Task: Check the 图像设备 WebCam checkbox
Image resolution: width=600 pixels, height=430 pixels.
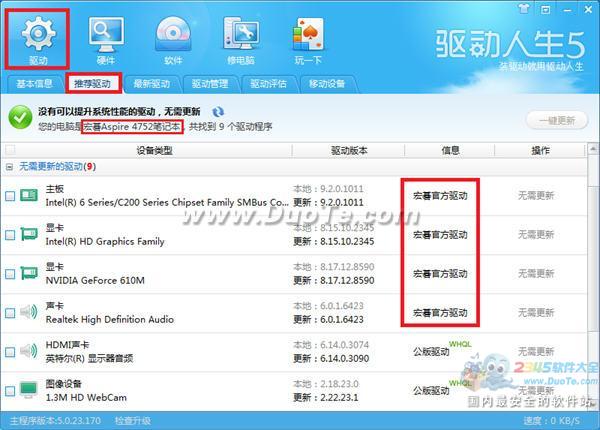Action: coord(10,391)
